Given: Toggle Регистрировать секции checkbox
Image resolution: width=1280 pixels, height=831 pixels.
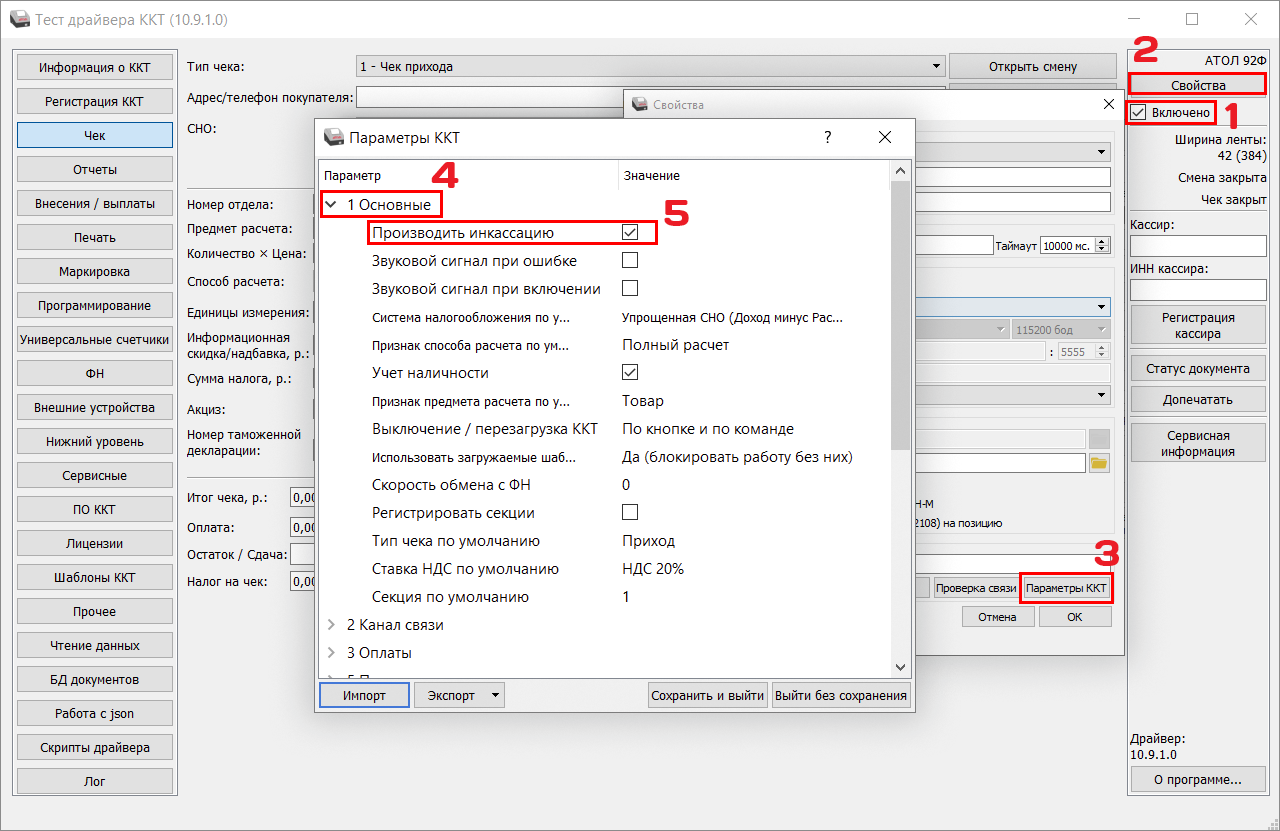Looking at the screenshot, I should [x=630, y=513].
